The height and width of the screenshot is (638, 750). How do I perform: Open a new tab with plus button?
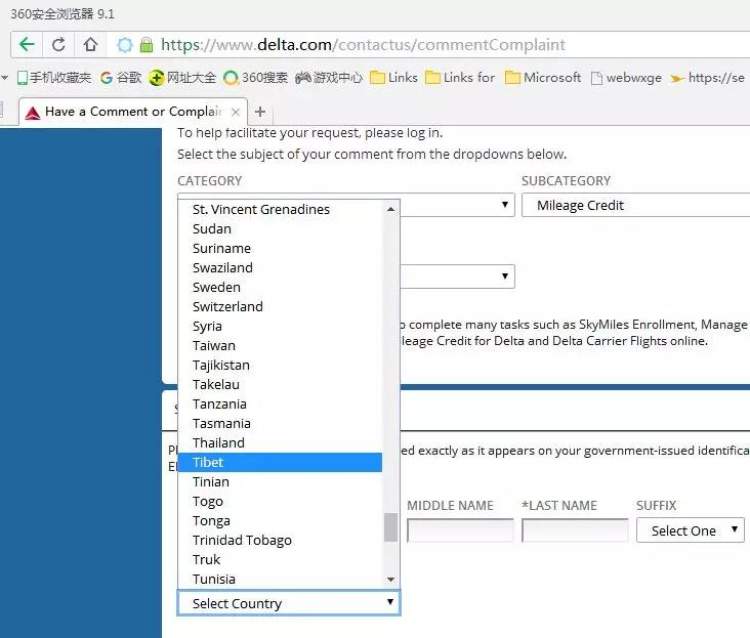pos(260,112)
